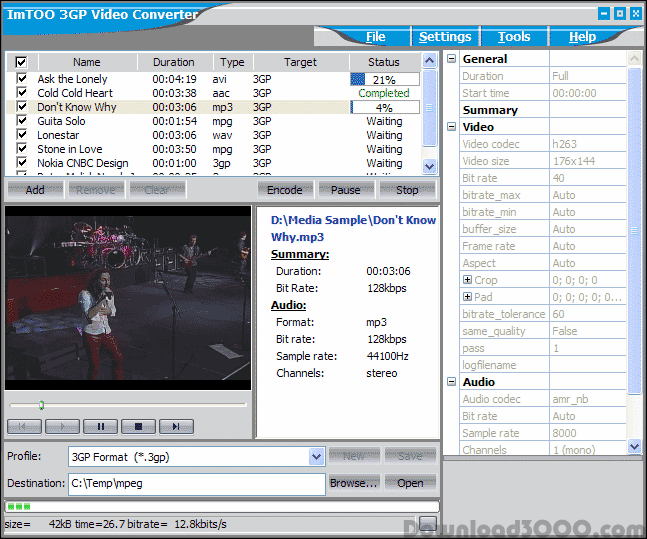647x539 pixels.
Task: Click the Target column header
Action: [300, 62]
